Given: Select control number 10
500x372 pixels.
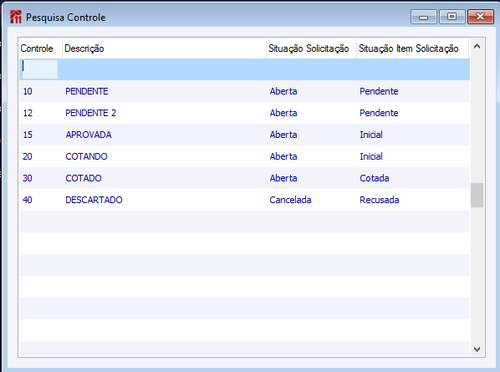Looking at the screenshot, I should click(x=28, y=91).
